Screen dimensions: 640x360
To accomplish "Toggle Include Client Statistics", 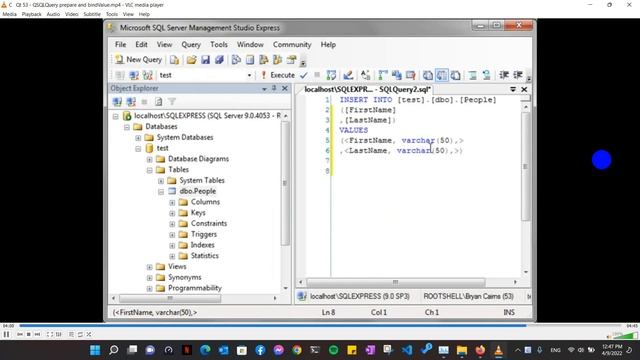I will point(396,75).
